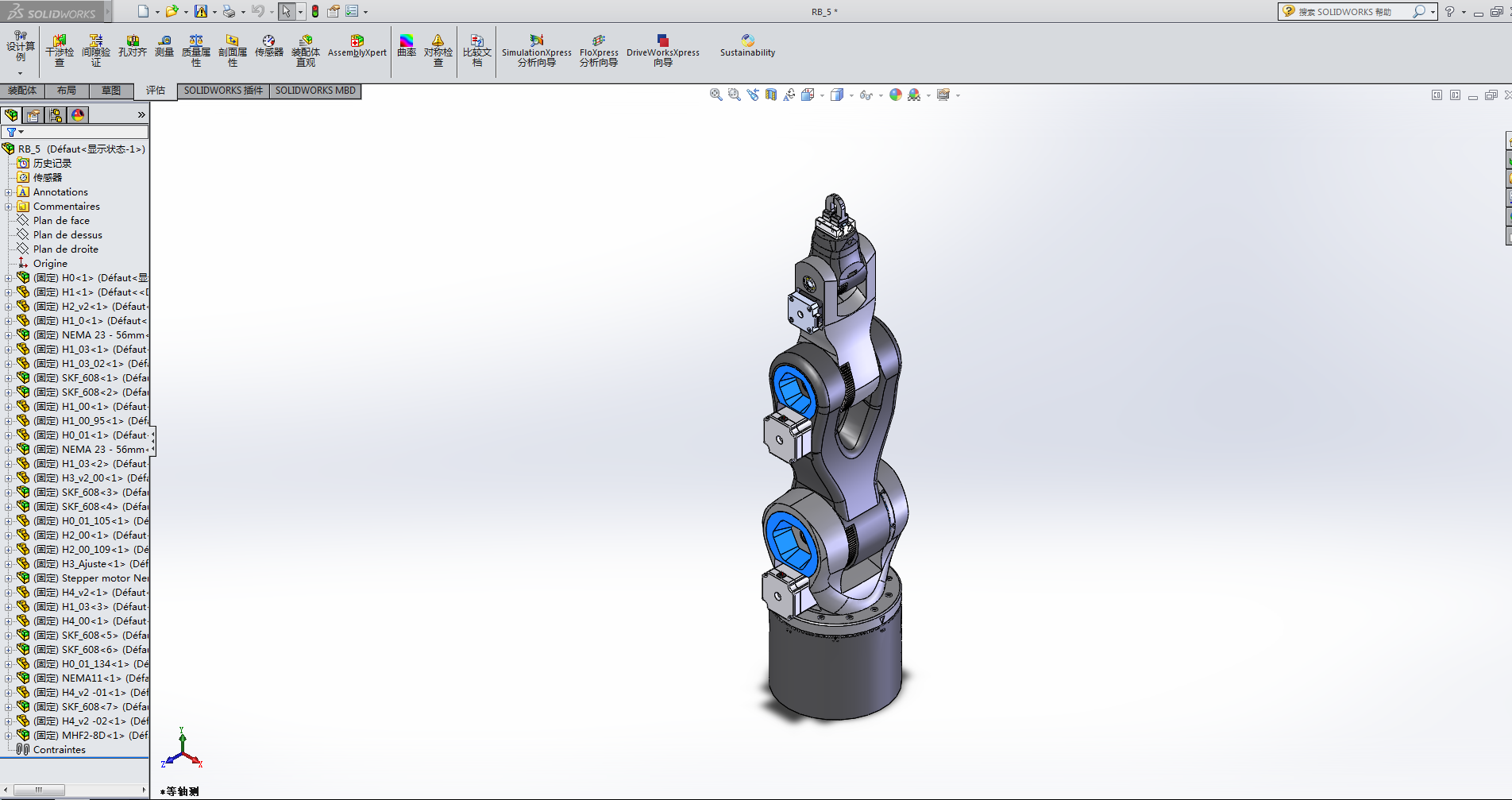The image size is (1512, 800).
Task: Click the Previous View icon
Action: [x=753, y=95]
